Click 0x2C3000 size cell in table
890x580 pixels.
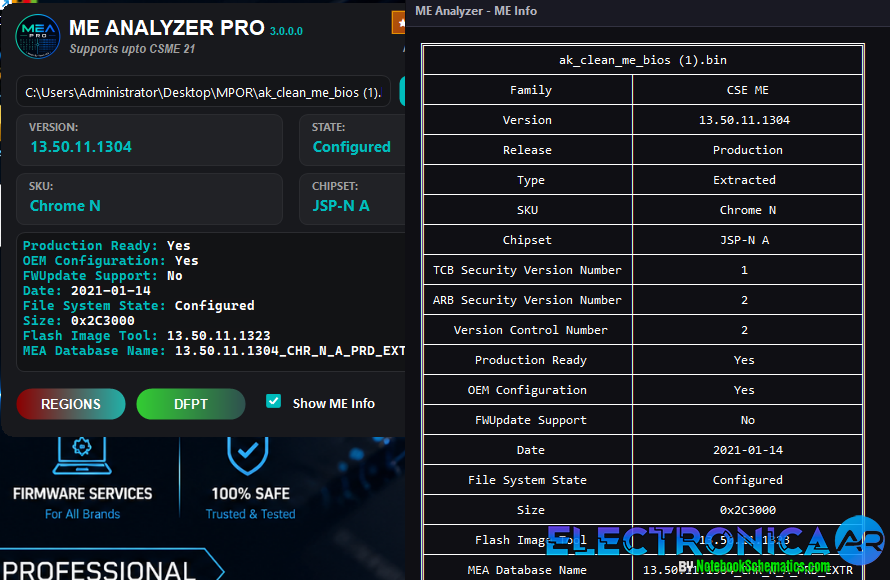pos(747,510)
